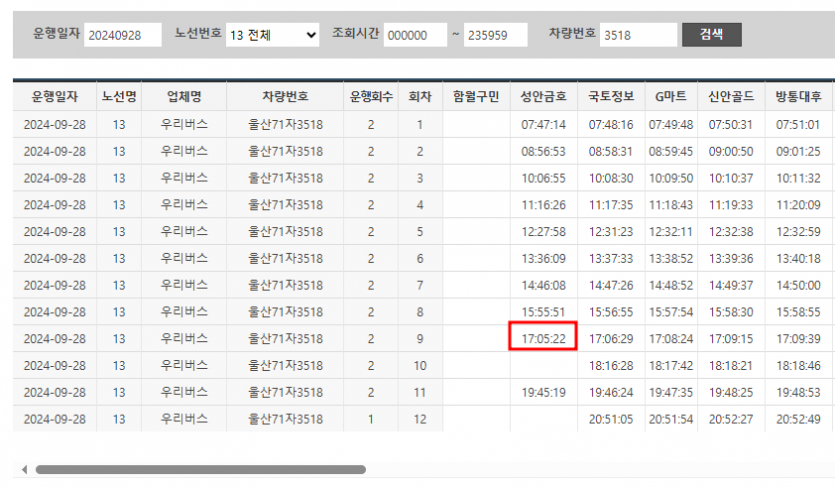The height and width of the screenshot is (487, 835).
Task: Click the 신안골드 column header
Action: pos(731,97)
